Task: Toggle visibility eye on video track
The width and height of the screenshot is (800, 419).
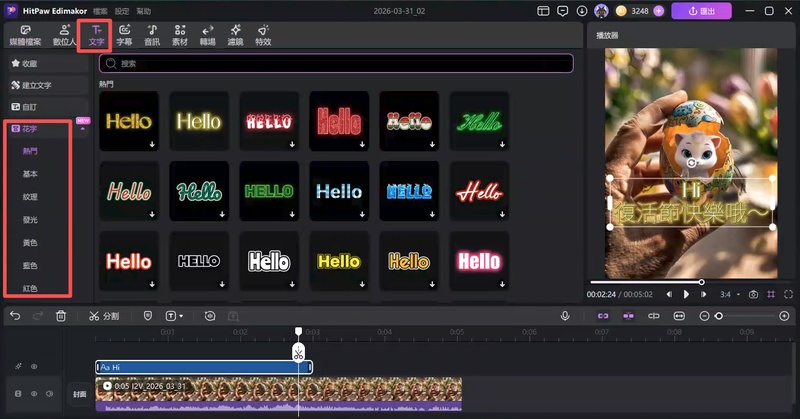Action: pos(34,394)
